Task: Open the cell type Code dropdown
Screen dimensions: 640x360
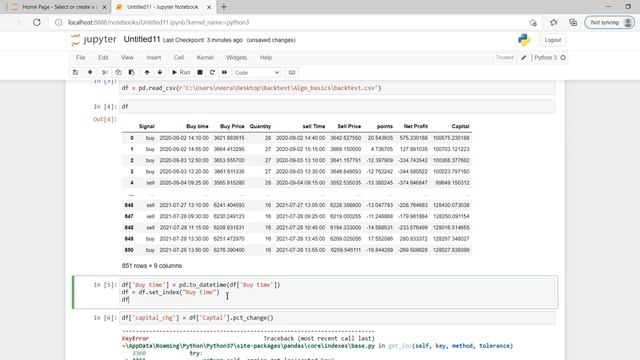Action: click(x=257, y=72)
